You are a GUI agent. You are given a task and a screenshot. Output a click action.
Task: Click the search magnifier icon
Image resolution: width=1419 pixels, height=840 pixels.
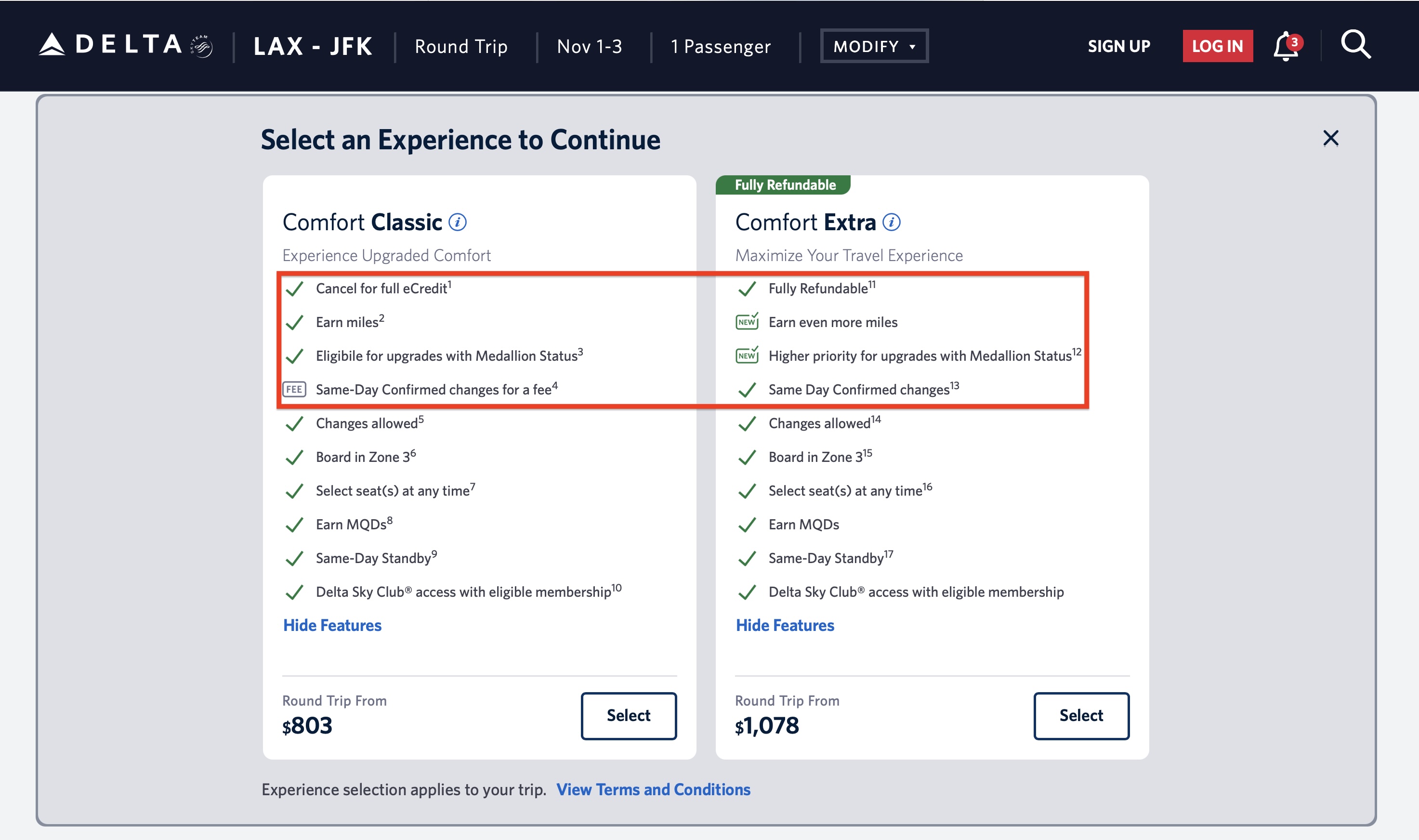(1355, 45)
